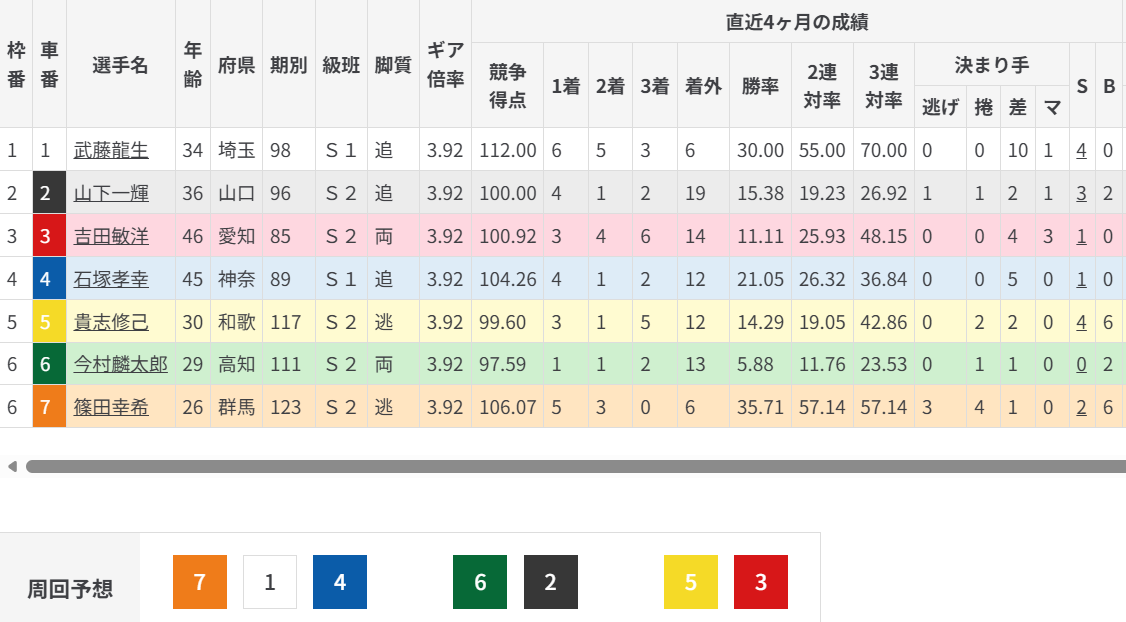This screenshot has height=622, width=1126.
Task: Click green number 6 badge in lap prediction
Action: click(x=480, y=582)
